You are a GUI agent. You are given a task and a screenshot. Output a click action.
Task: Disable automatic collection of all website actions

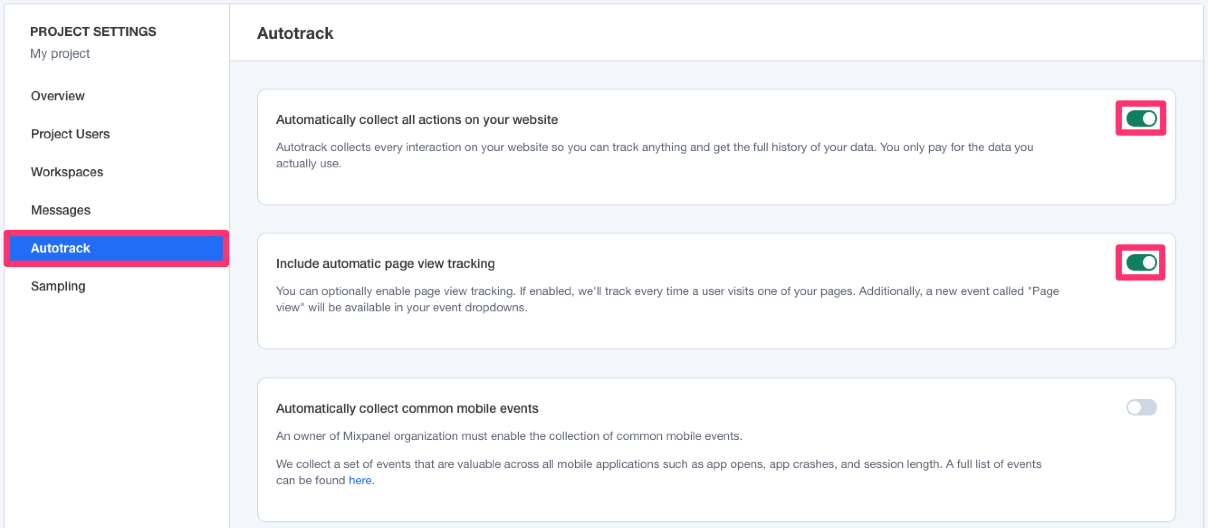click(x=1141, y=119)
